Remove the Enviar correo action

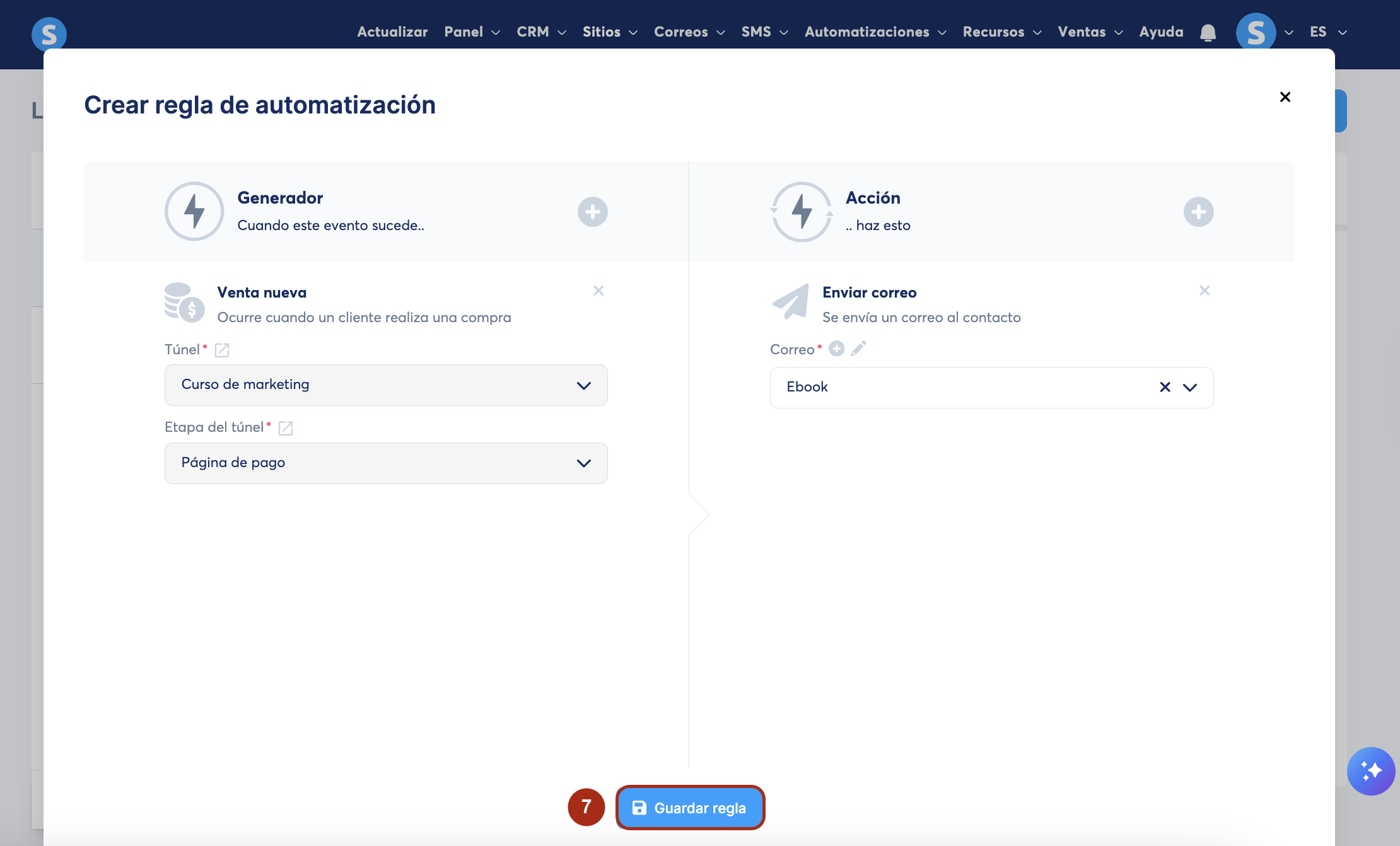[1204, 291]
